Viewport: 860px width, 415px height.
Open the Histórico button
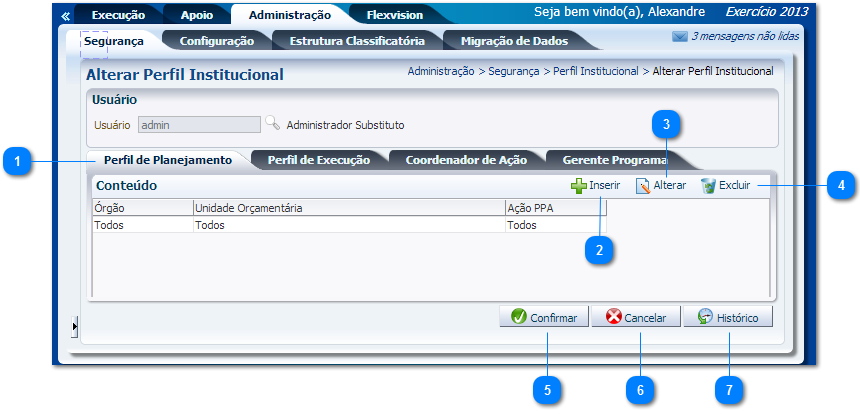(x=728, y=317)
